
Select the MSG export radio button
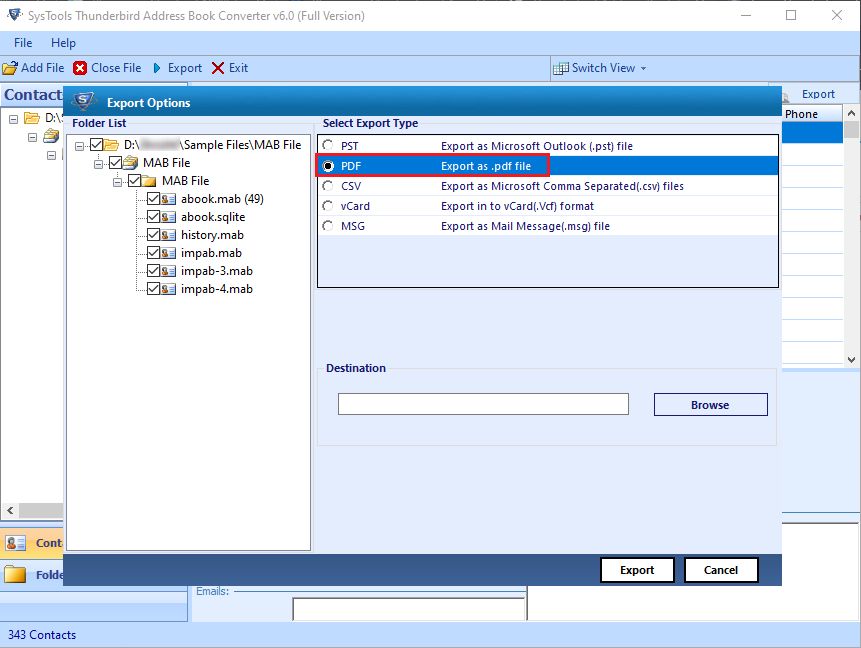coord(328,226)
